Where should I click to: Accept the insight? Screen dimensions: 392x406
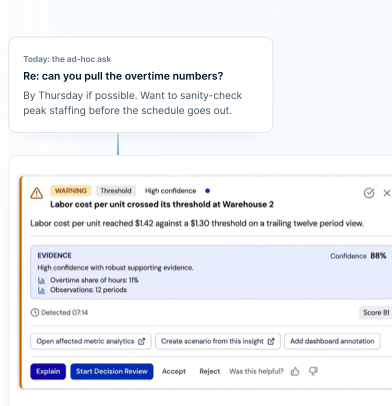(174, 371)
